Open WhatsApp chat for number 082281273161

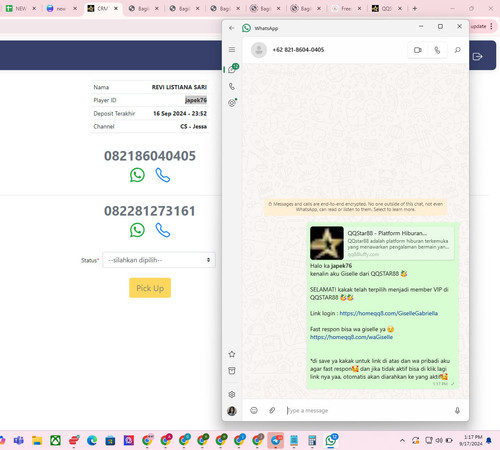[137, 230]
